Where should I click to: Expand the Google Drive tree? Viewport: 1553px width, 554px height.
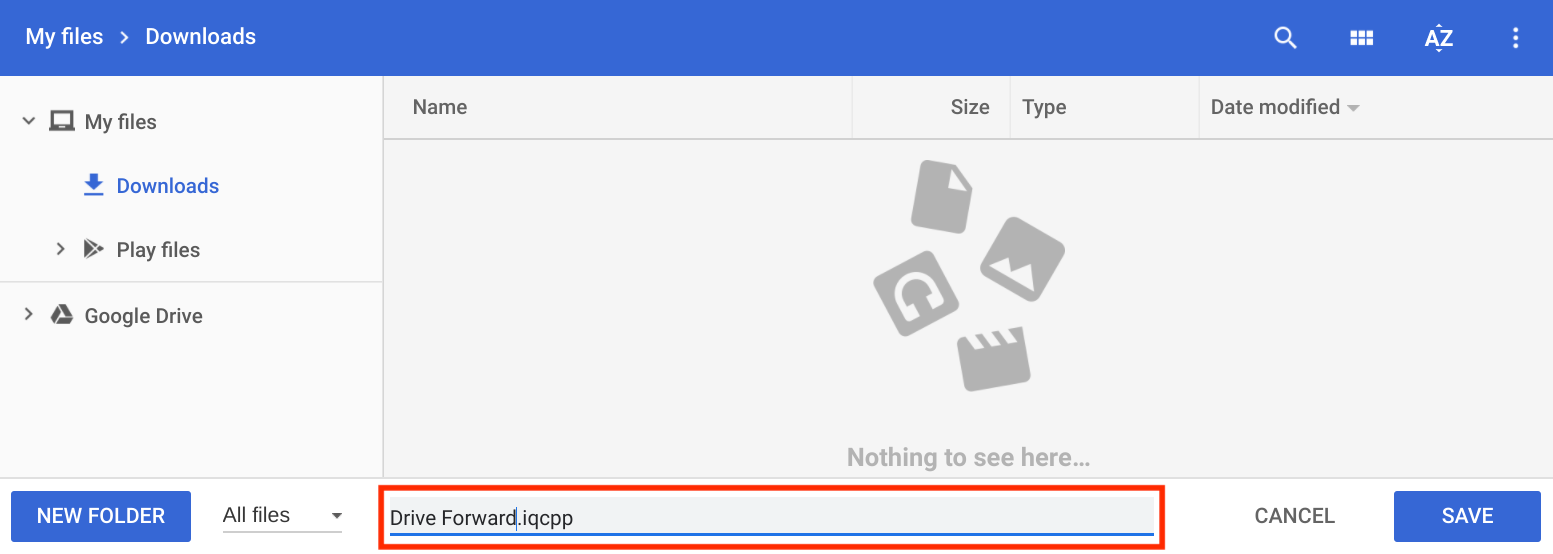pos(28,315)
